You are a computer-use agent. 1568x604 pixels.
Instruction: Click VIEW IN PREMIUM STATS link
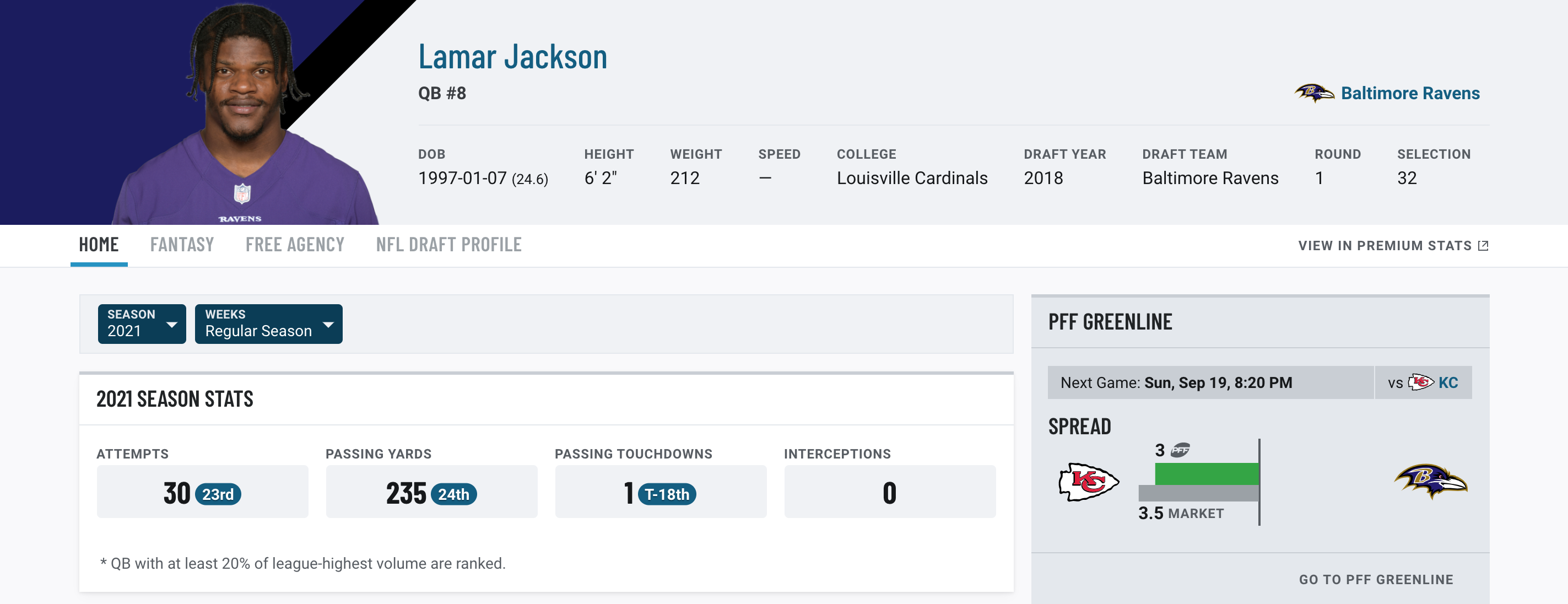tap(1392, 244)
